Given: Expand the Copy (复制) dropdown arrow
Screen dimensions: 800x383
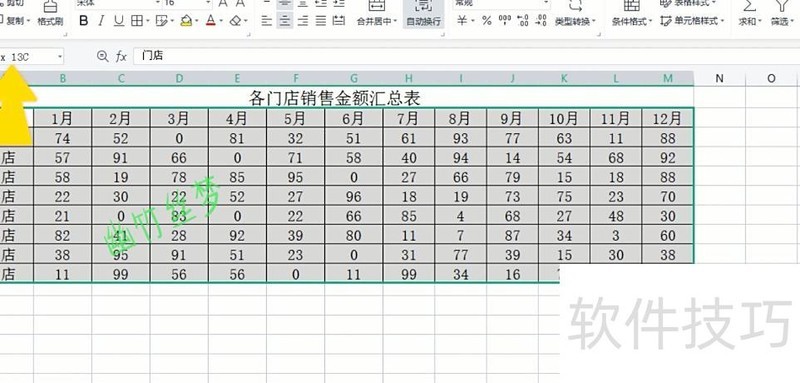Looking at the screenshot, I should pyautogui.click(x=28, y=21).
